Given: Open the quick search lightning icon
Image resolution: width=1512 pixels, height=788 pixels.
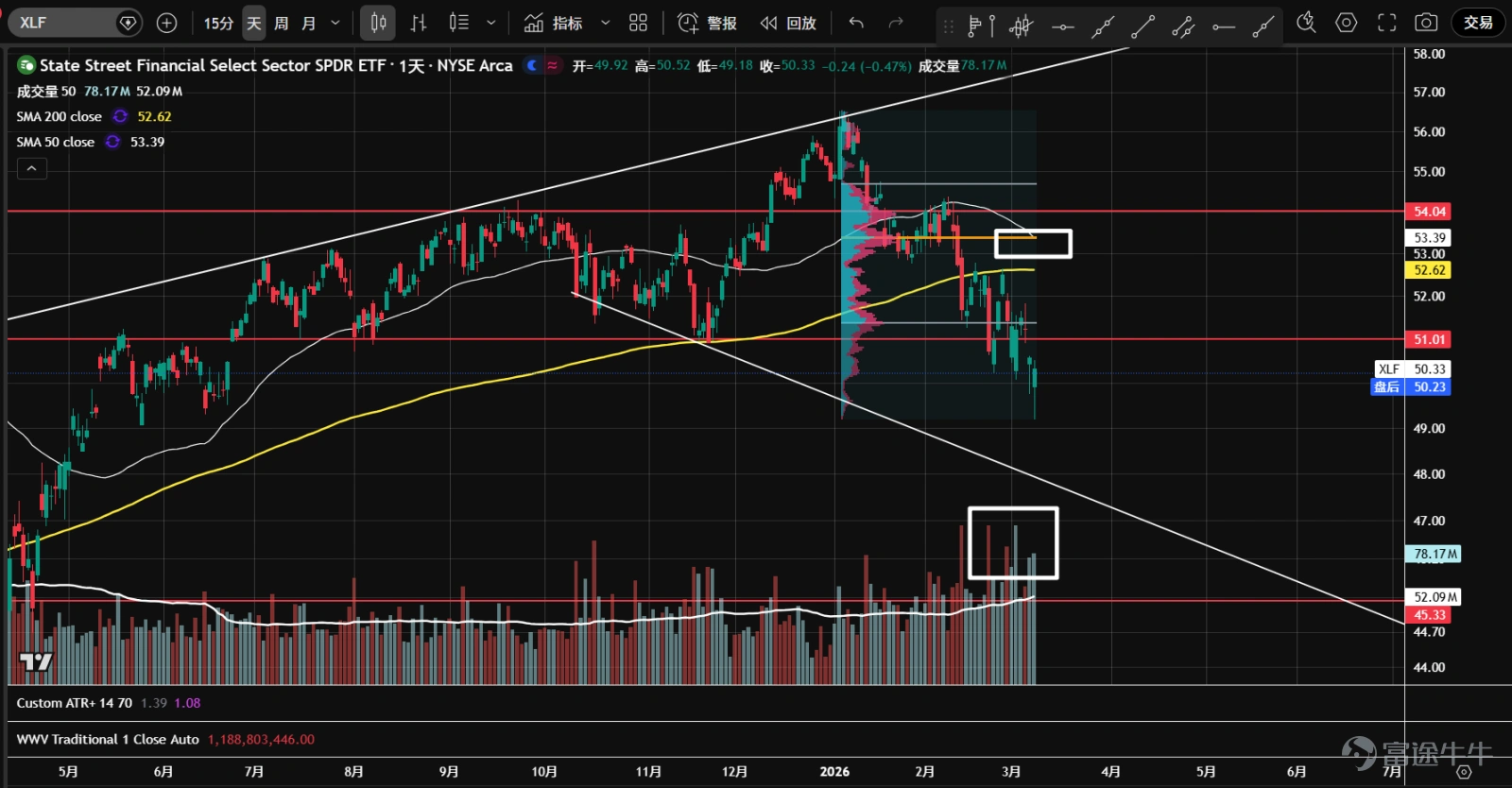Looking at the screenshot, I should coord(1306,23).
